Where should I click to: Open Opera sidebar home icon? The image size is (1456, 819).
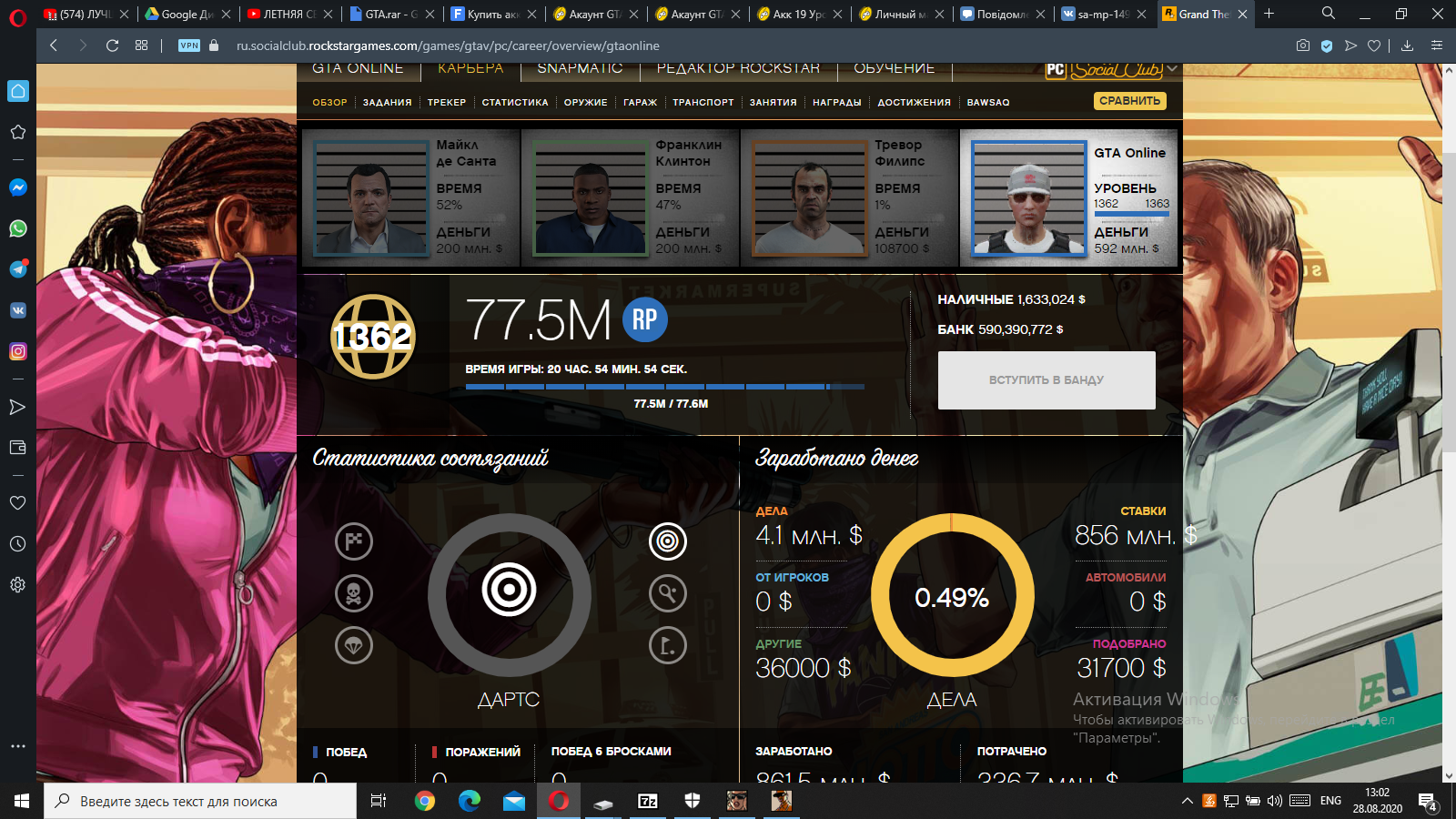pos(18,91)
